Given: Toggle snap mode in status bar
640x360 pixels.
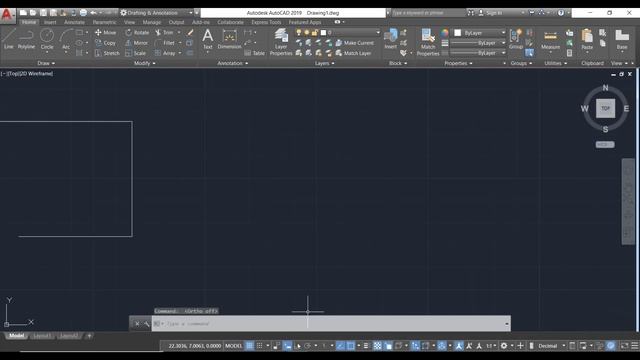Looking at the screenshot, I should [x=259, y=346].
